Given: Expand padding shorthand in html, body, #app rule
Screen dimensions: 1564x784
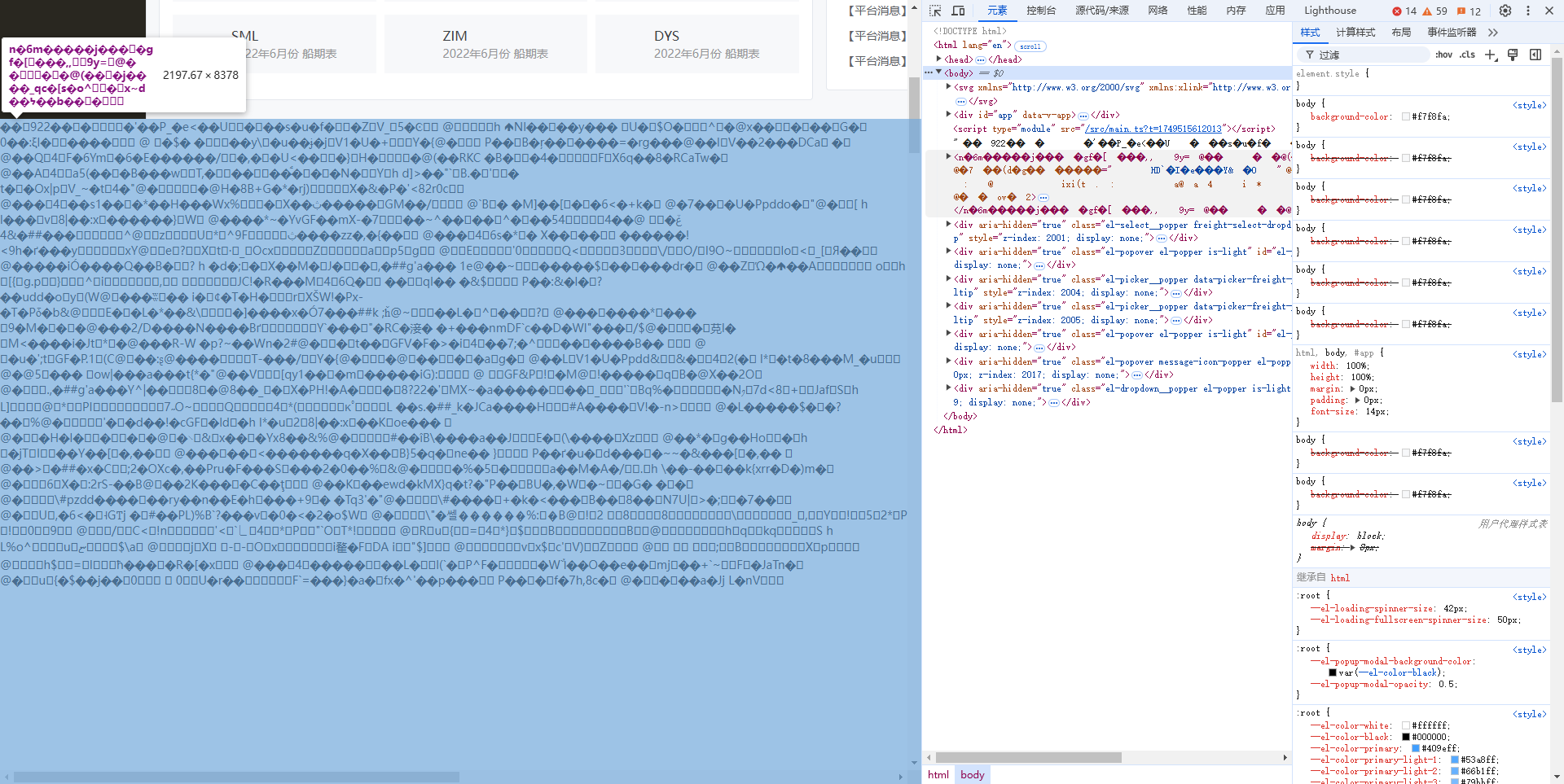Looking at the screenshot, I should [1357, 400].
